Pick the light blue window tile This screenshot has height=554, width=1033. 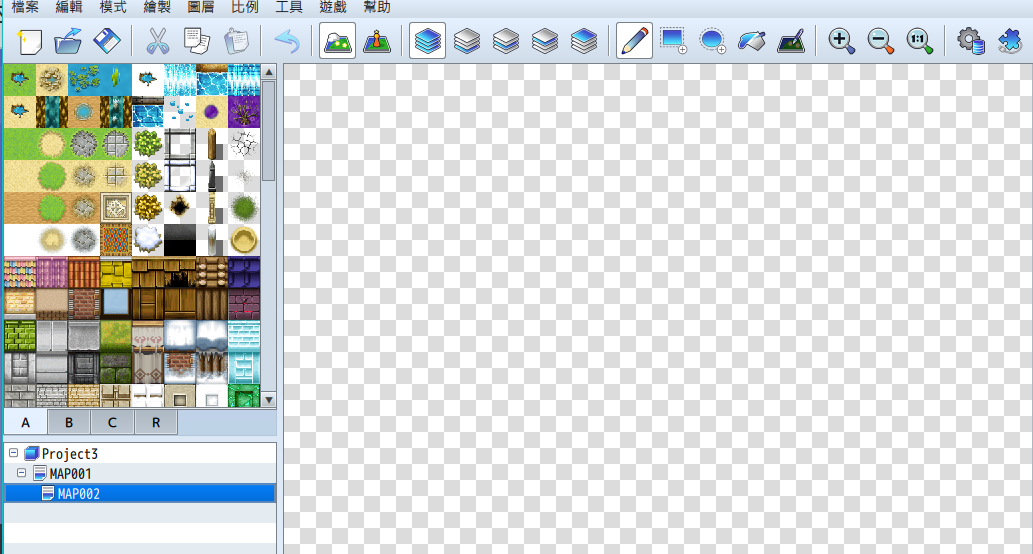click(x=116, y=304)
